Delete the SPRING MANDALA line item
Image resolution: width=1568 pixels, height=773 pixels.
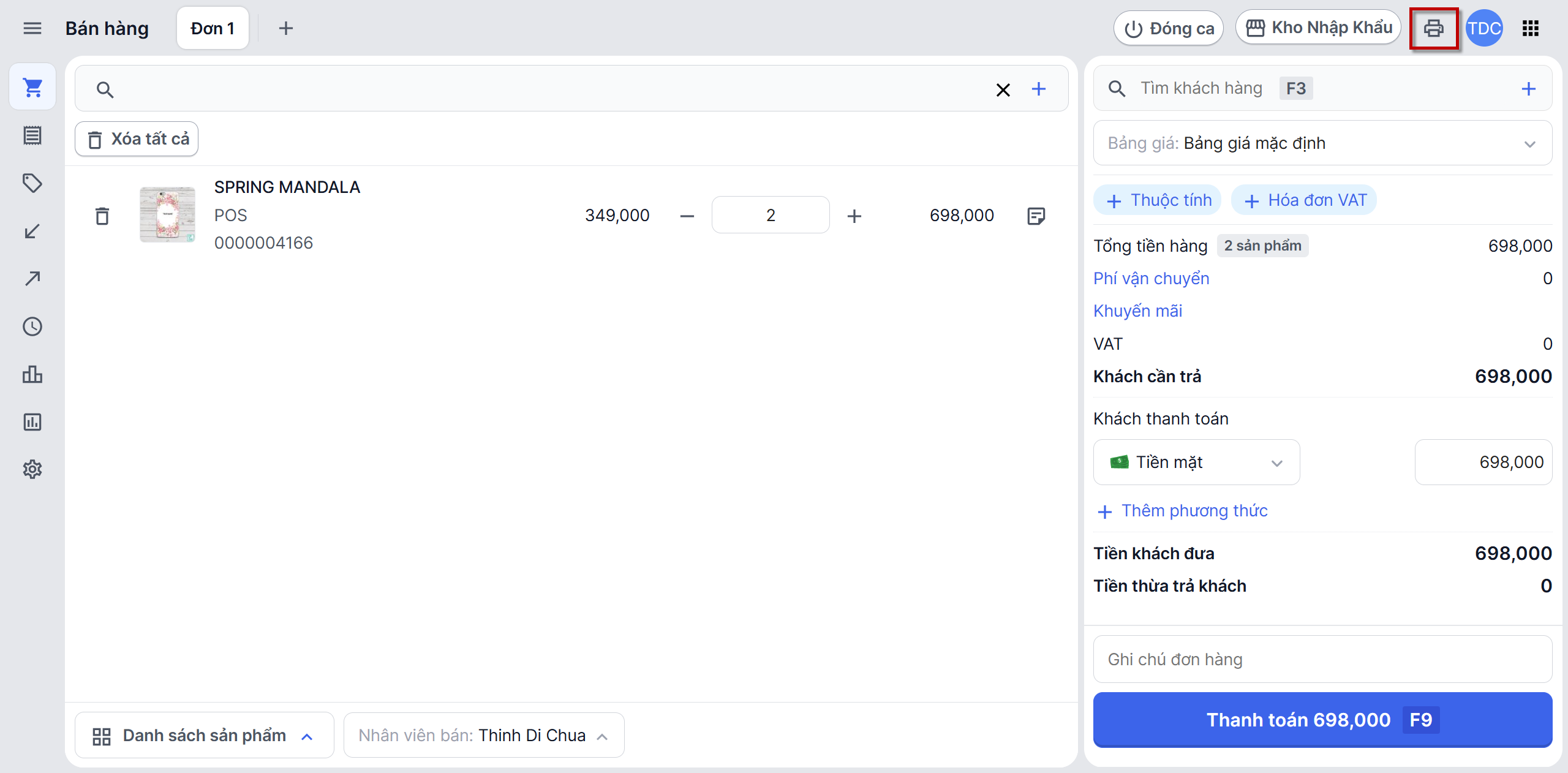point(102,216)
